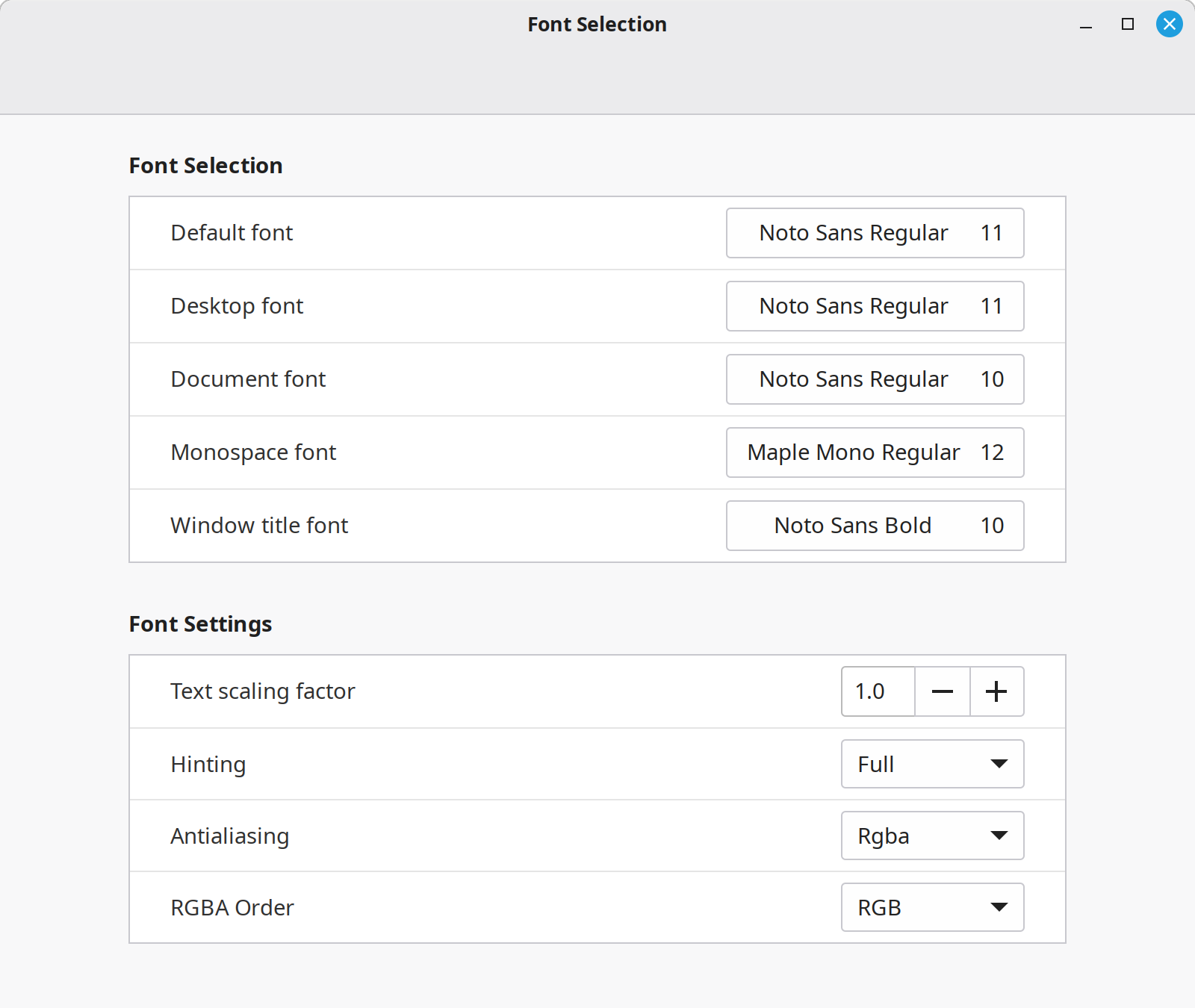Minimize the Font Selection window
1195x1008 pixels.
[x=1086, y=25]
